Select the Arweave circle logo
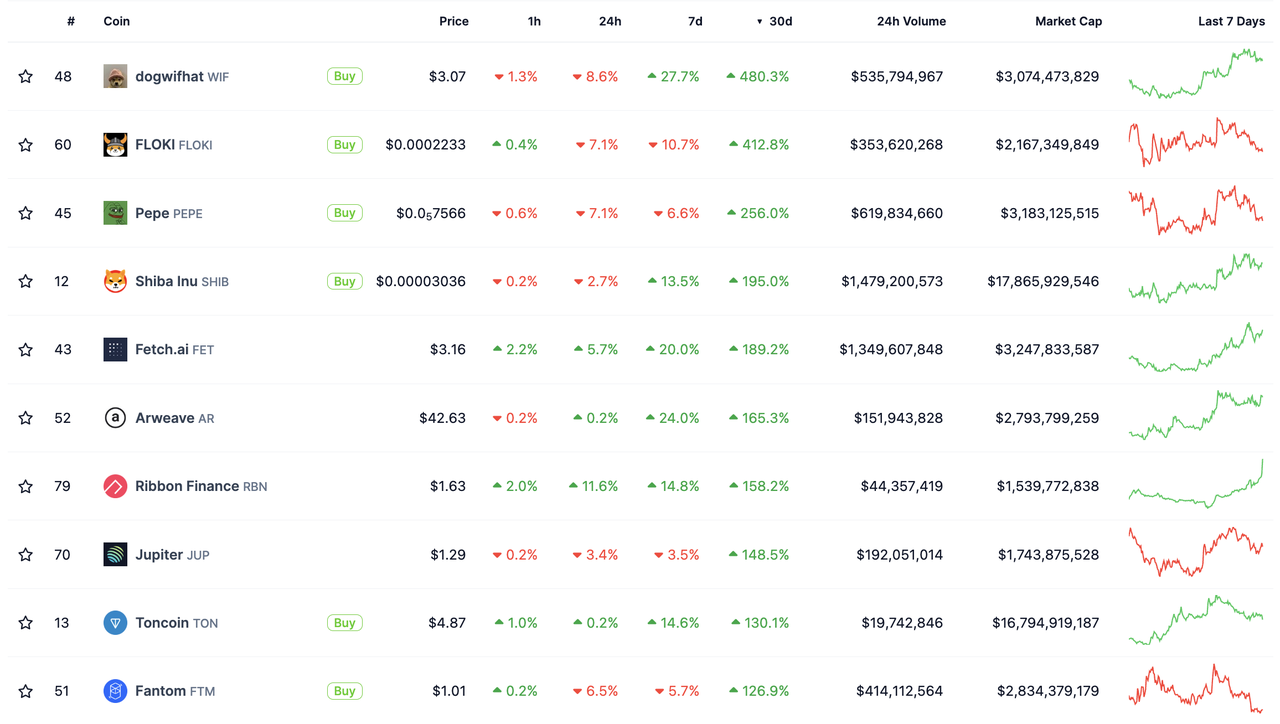Screen dimensions: 1280x724 click(x=115, y=417)
